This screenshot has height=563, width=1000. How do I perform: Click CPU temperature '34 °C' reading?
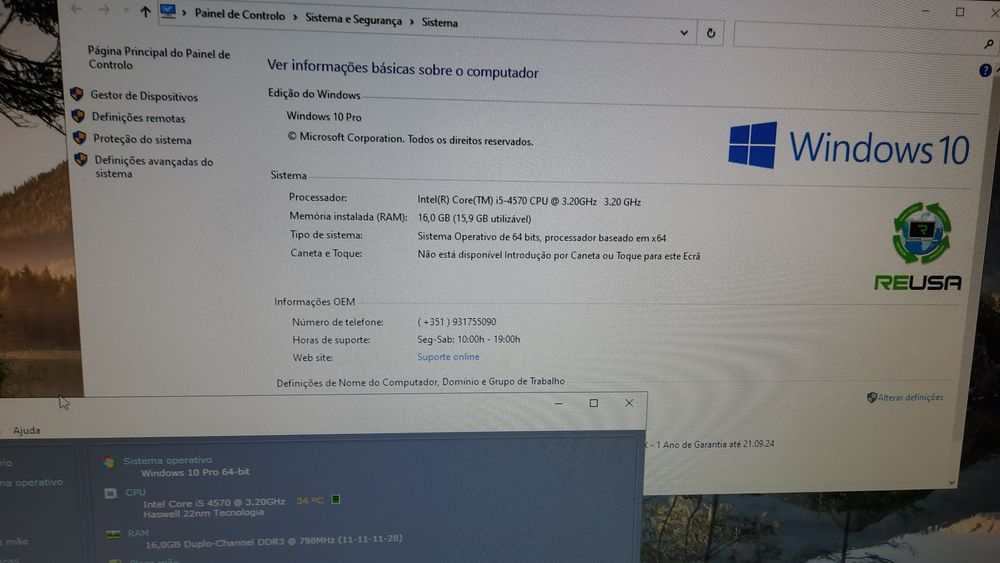[x=310, y=501]
